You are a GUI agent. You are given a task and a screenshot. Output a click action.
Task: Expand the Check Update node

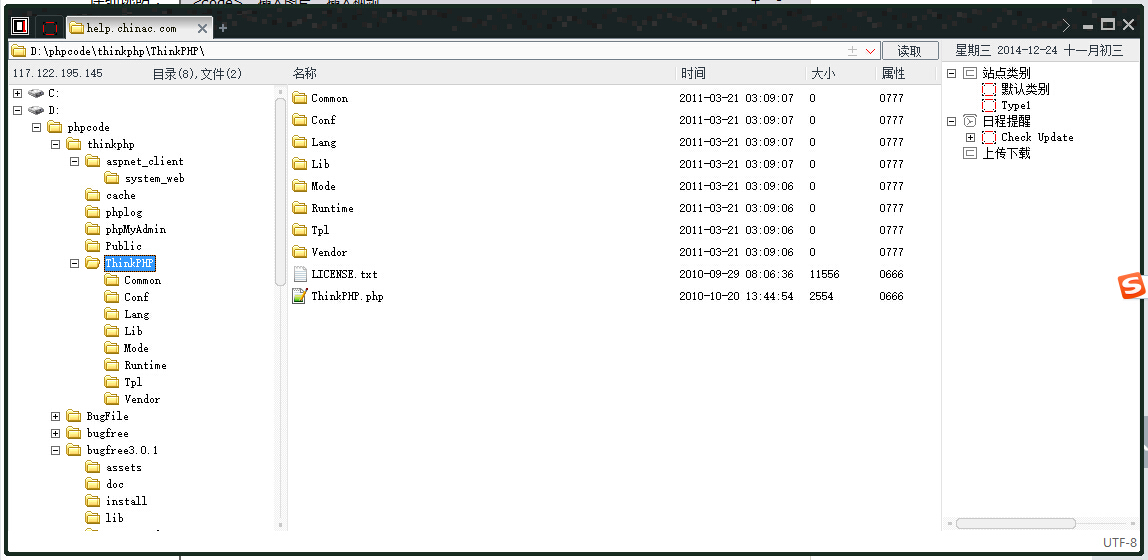[x=971, y=138]
